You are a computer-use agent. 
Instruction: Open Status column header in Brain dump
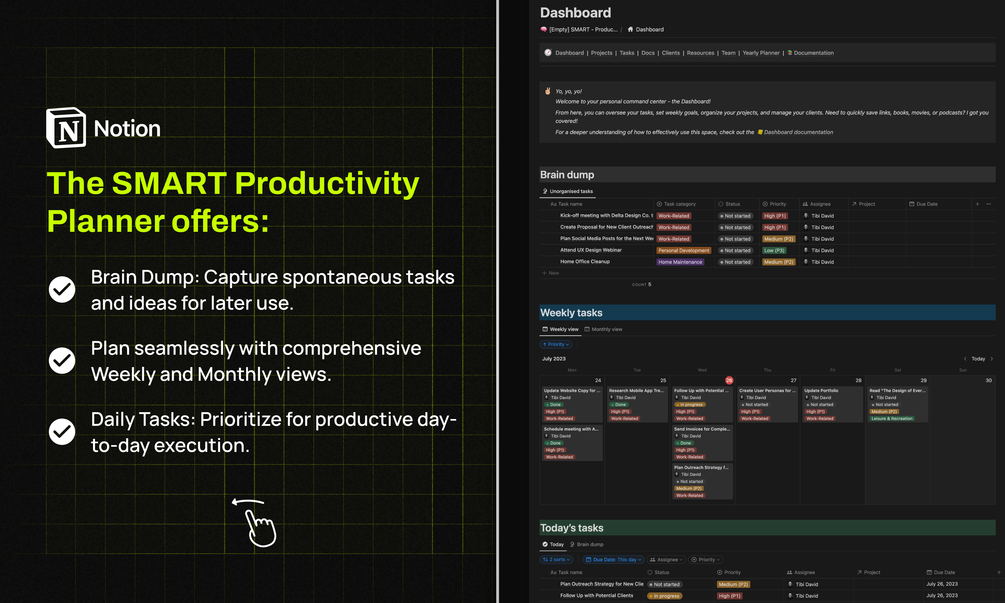point(729,204)
